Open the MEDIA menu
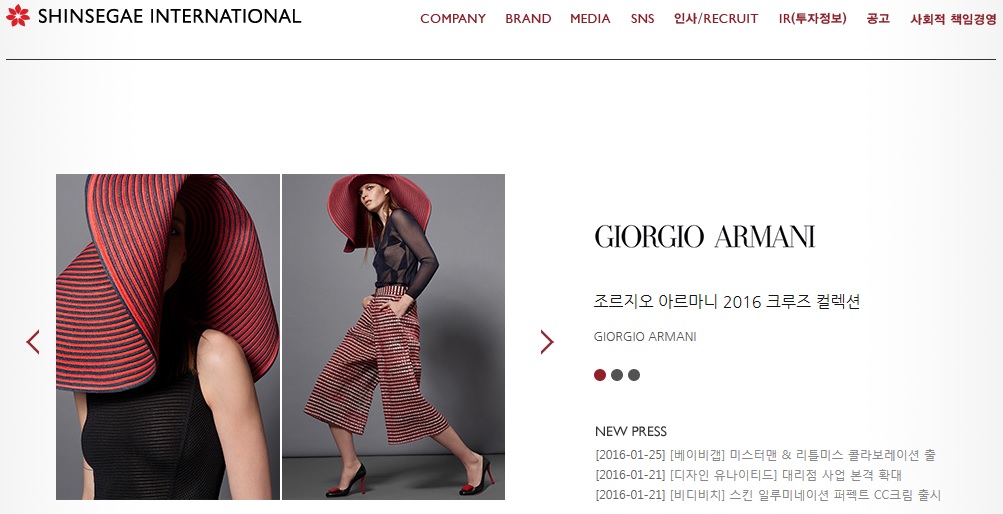Screen dimensions: 1003x514 (590, 19)
